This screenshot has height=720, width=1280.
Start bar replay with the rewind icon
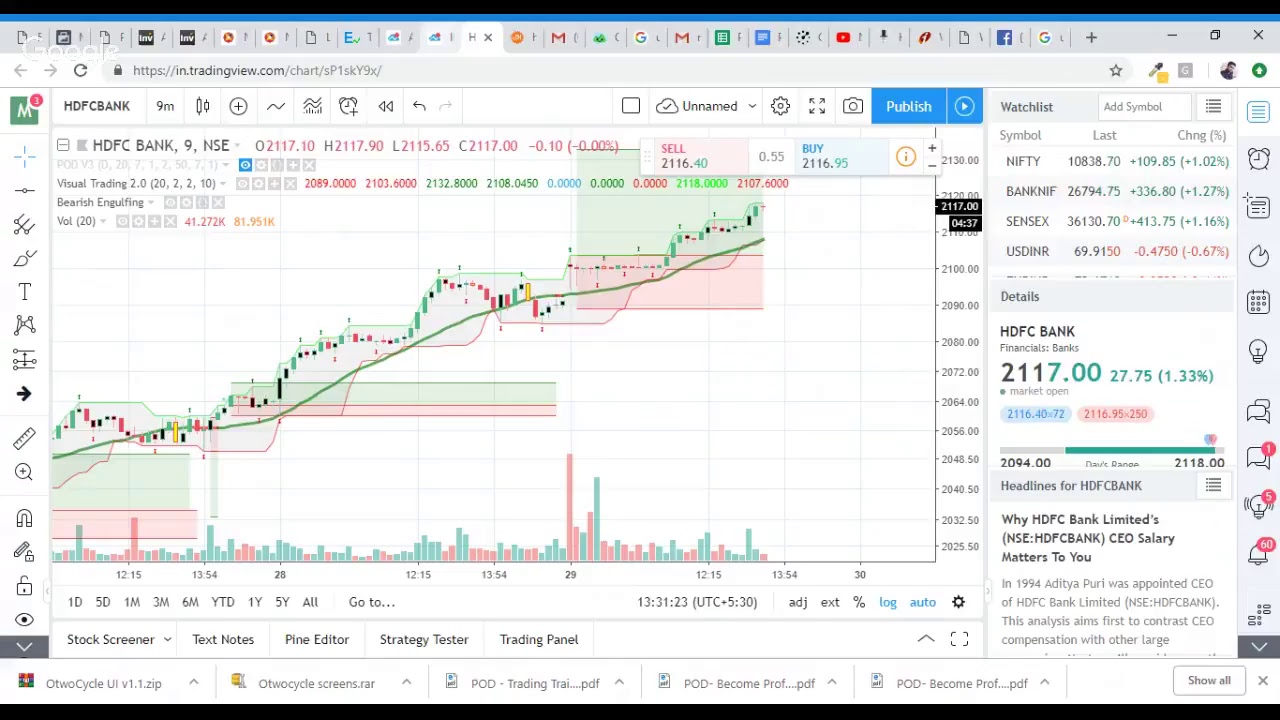point(386,106)
